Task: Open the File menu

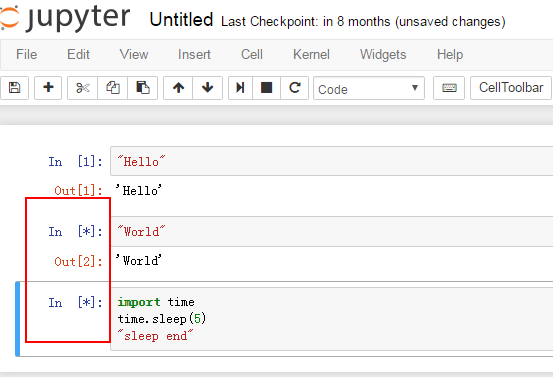Action: pos(26,55)
